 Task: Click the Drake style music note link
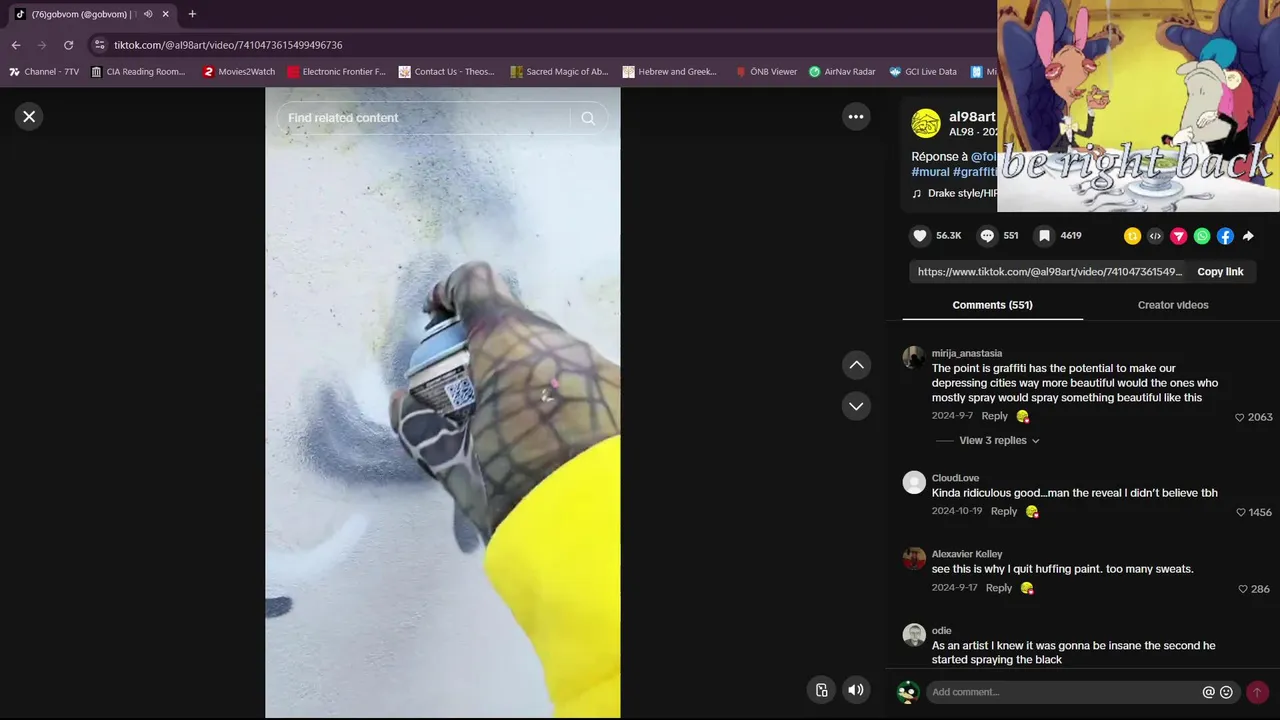pos(954,193)
